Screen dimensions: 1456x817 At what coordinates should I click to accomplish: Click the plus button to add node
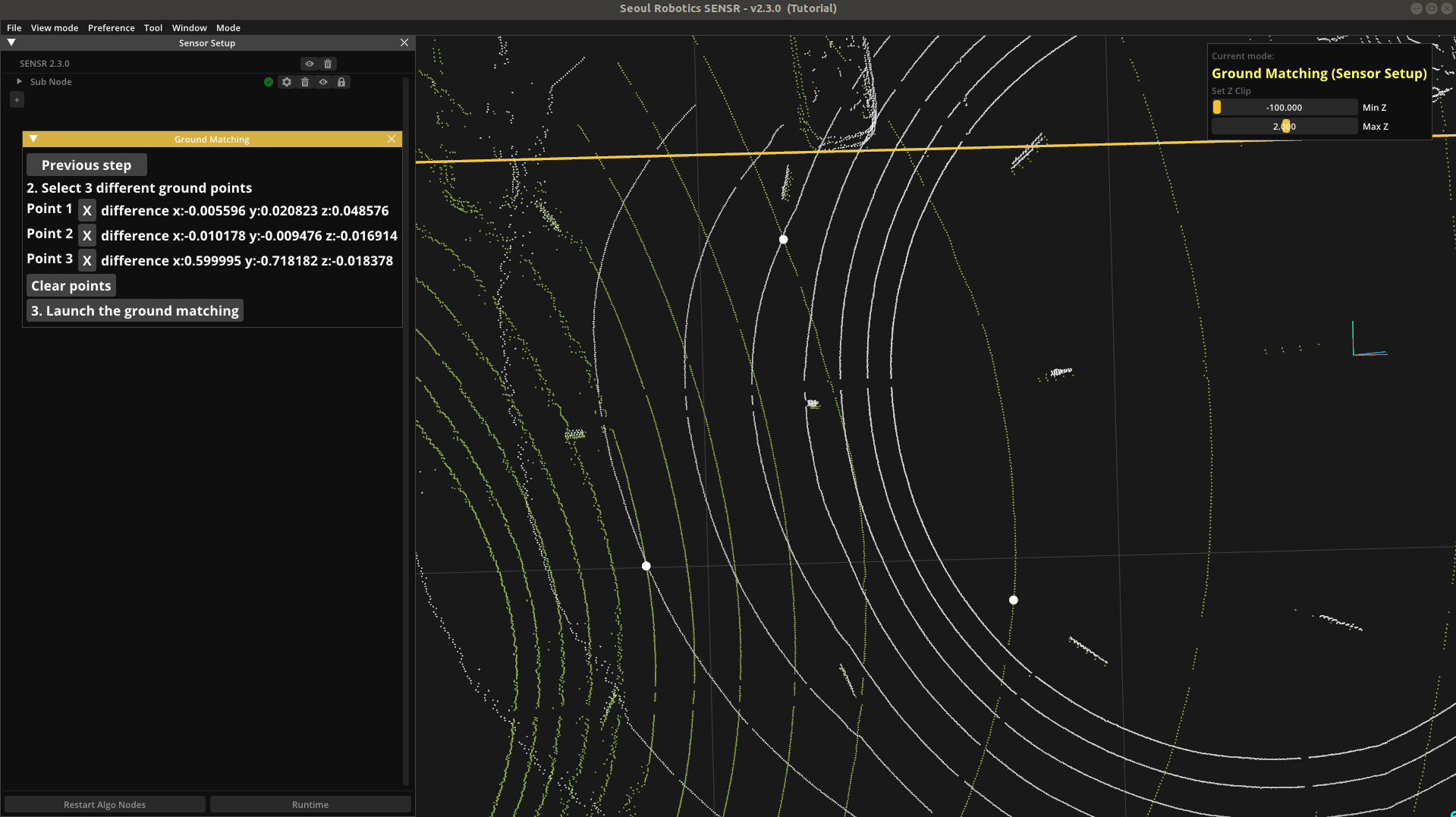17,100
